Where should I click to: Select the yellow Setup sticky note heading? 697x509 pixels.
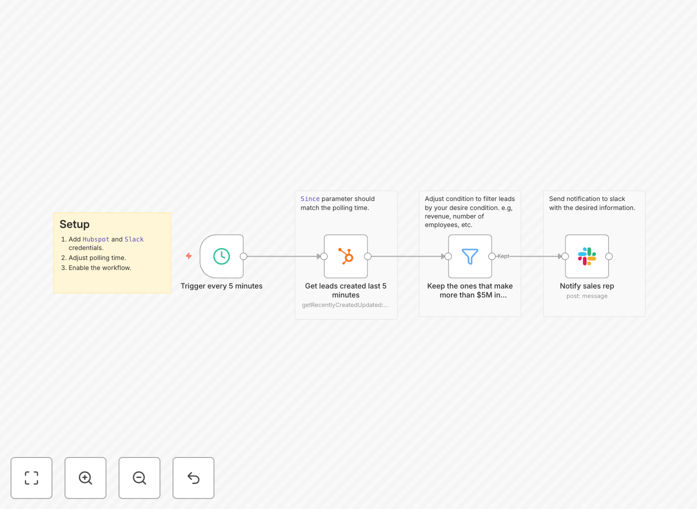tap(75, 224)
